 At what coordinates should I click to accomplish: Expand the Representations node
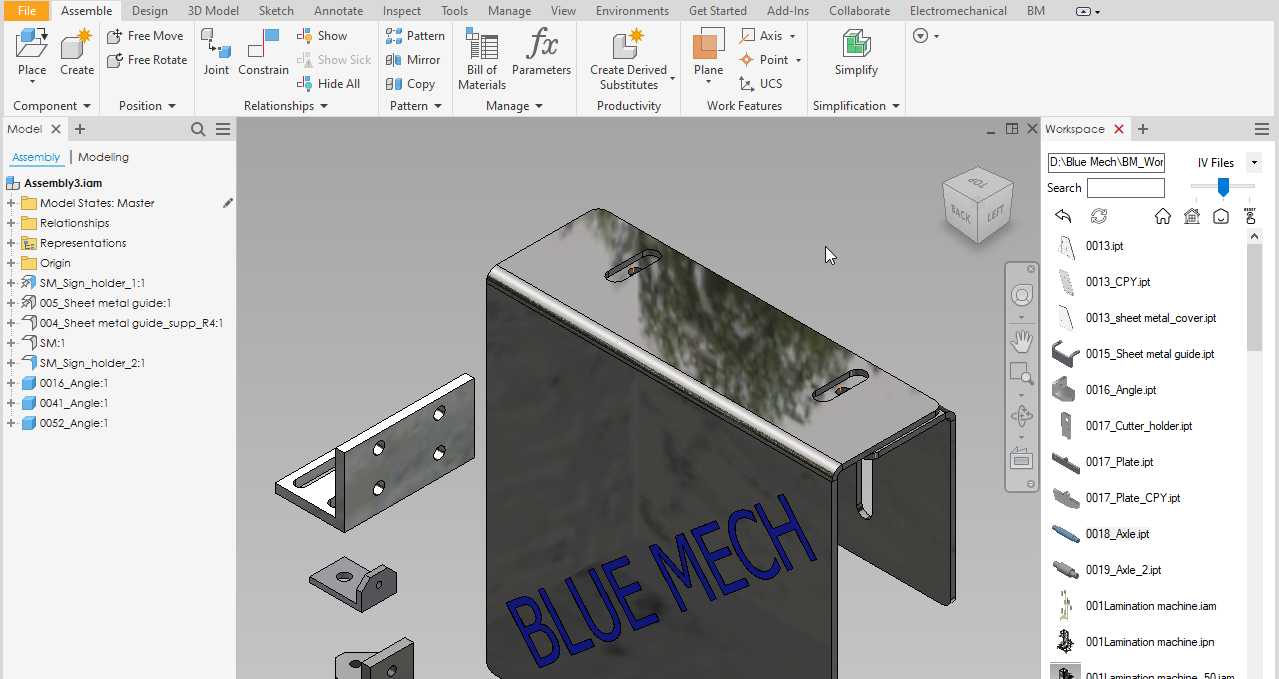[11, 243]
